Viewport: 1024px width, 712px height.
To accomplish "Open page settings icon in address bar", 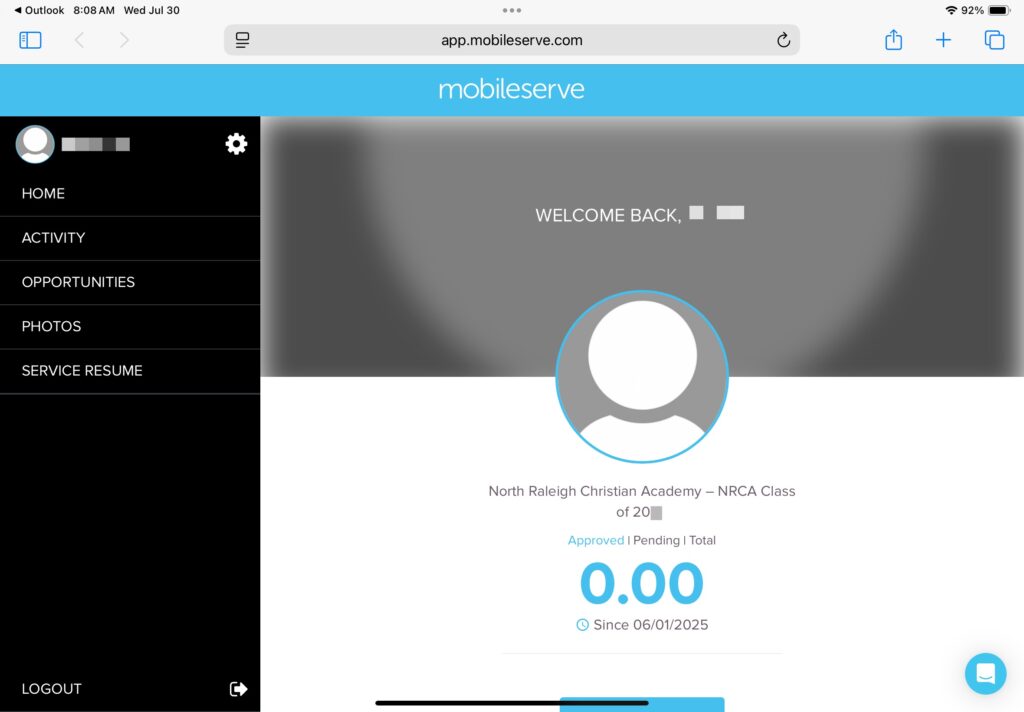I will (x=242, y=40).
